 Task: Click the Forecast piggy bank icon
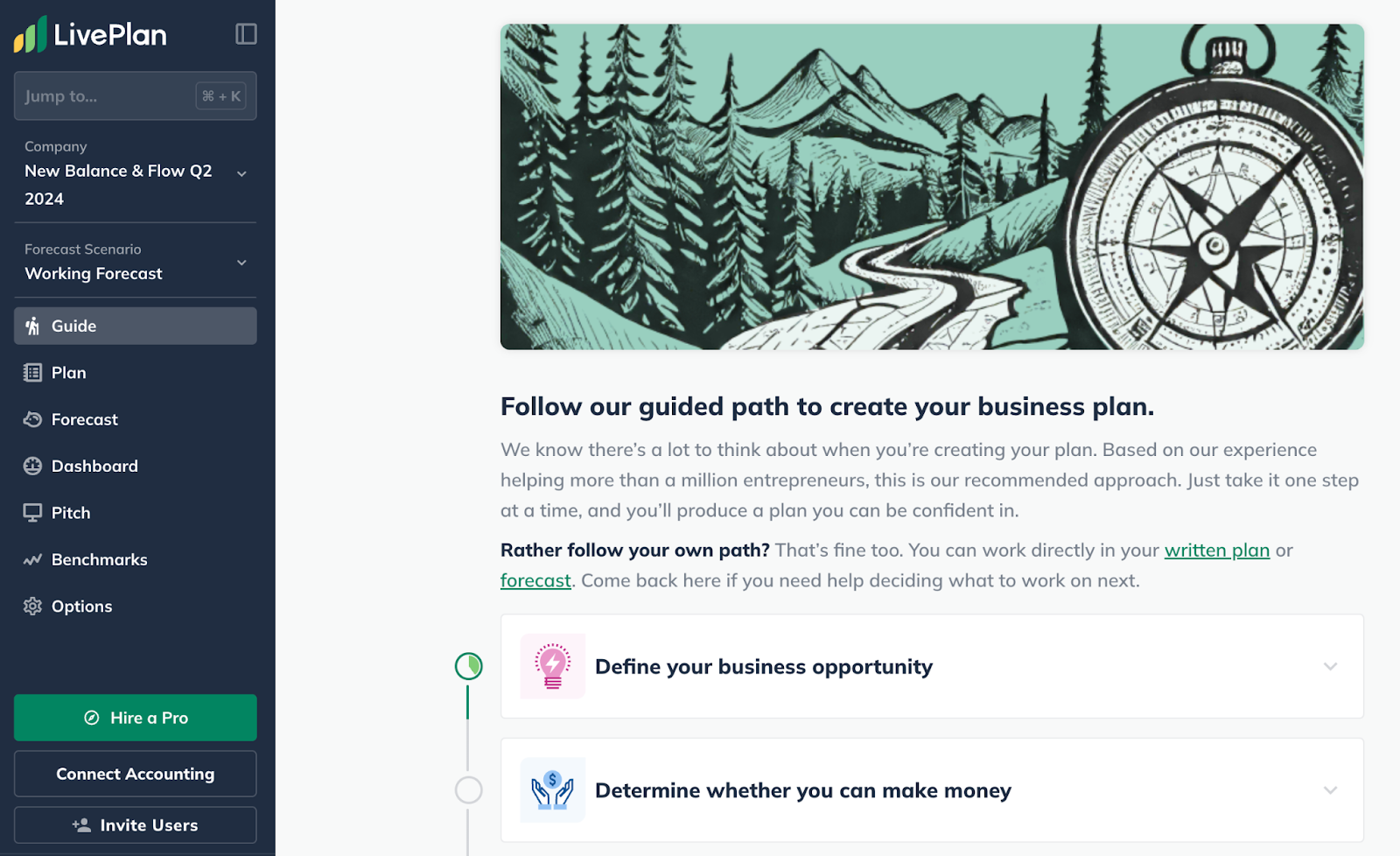pos(32,419)
